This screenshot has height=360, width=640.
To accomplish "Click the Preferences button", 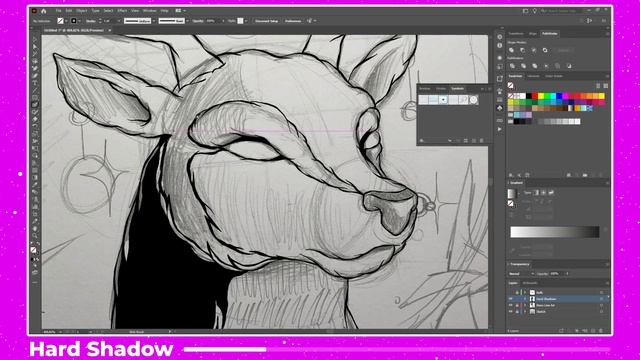I will [293, 21].
